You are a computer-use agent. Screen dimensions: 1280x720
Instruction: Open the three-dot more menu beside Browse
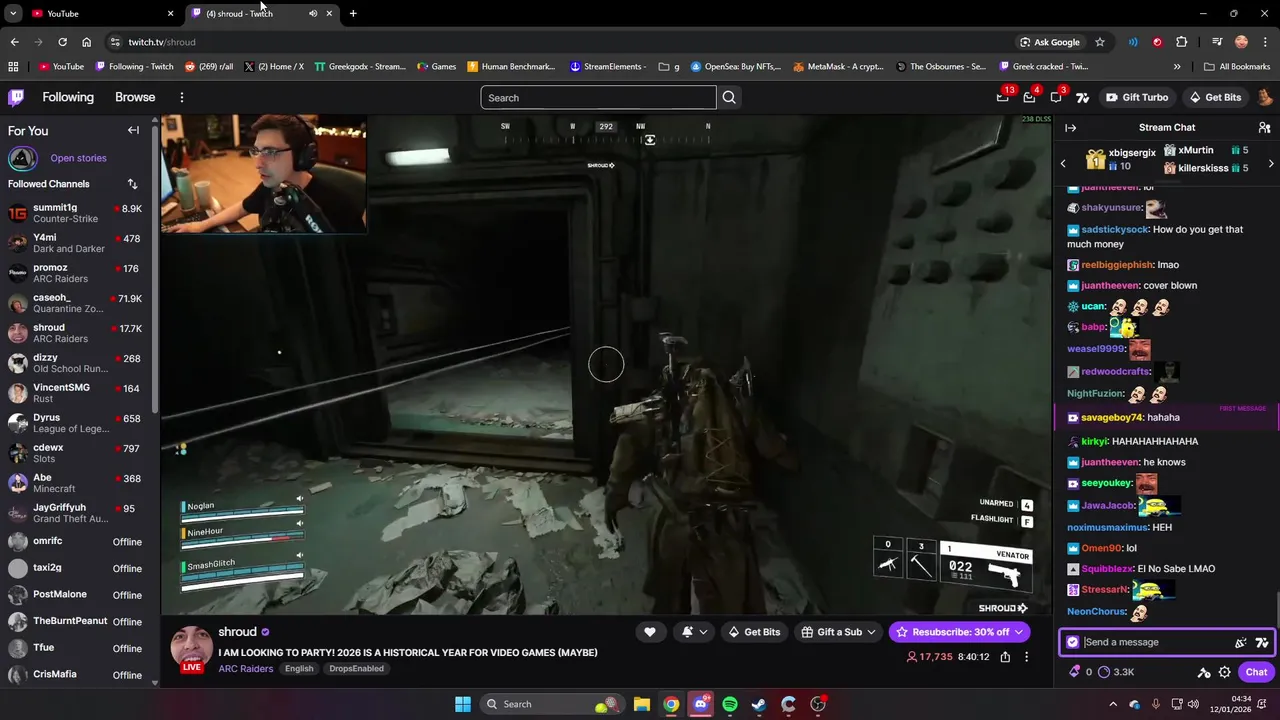click(x=182, y=97)
